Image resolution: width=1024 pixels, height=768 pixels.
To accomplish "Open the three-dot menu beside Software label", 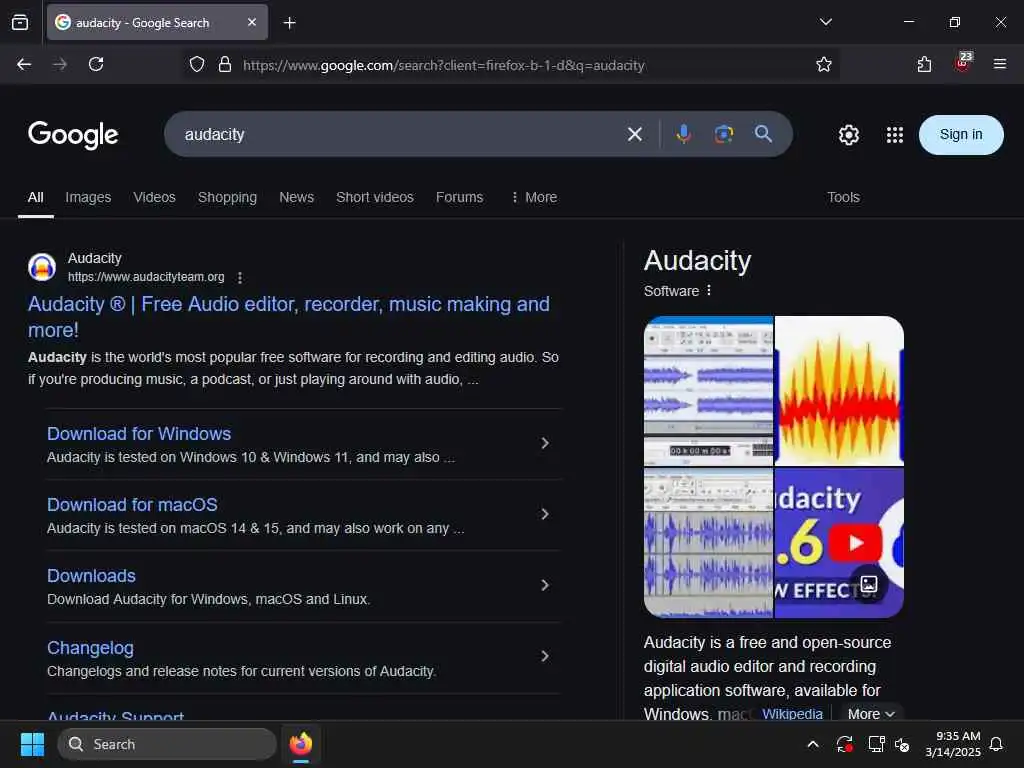I will [709, 291].
